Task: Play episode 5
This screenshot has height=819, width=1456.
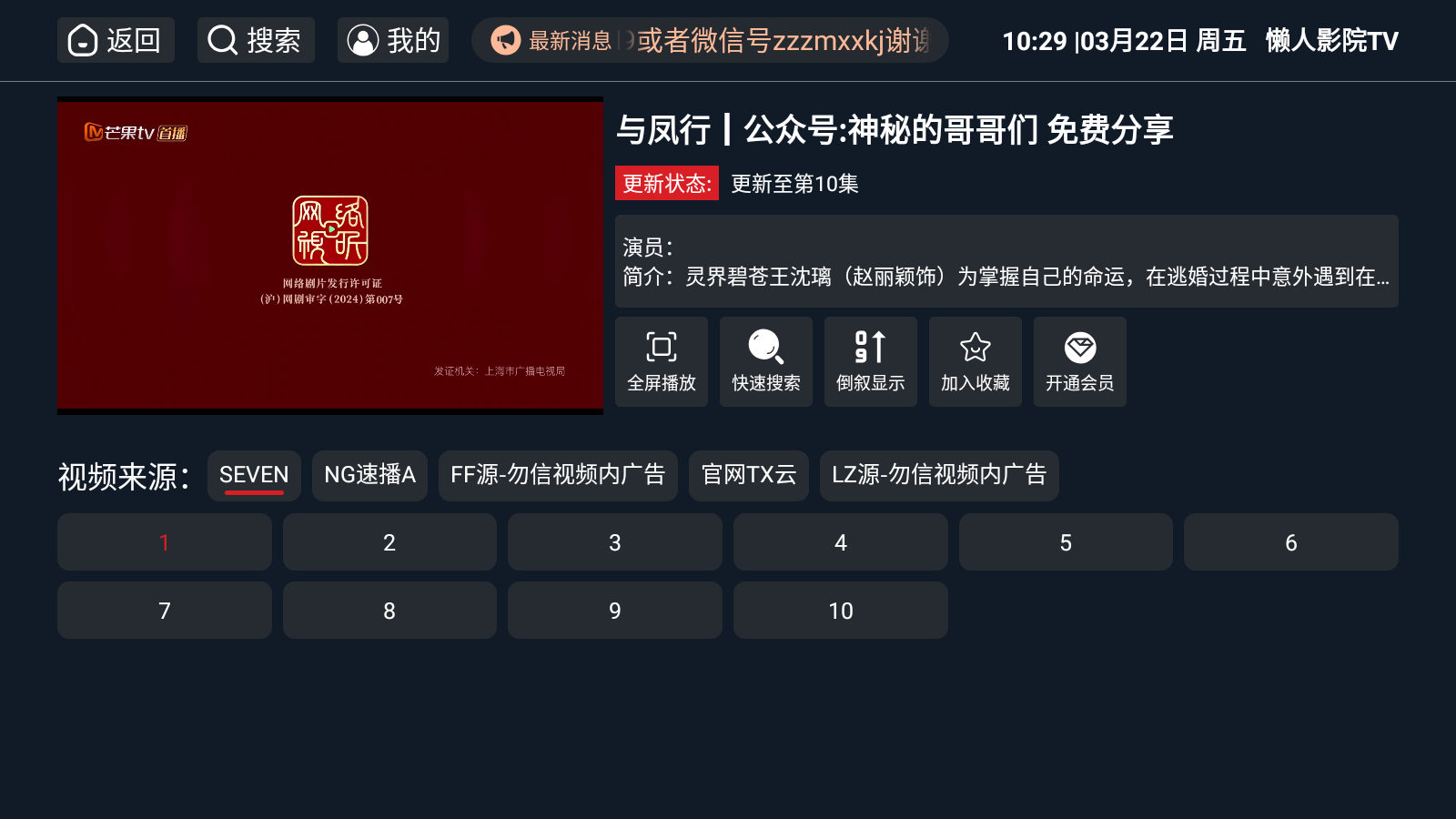Action: [1066, 542]
